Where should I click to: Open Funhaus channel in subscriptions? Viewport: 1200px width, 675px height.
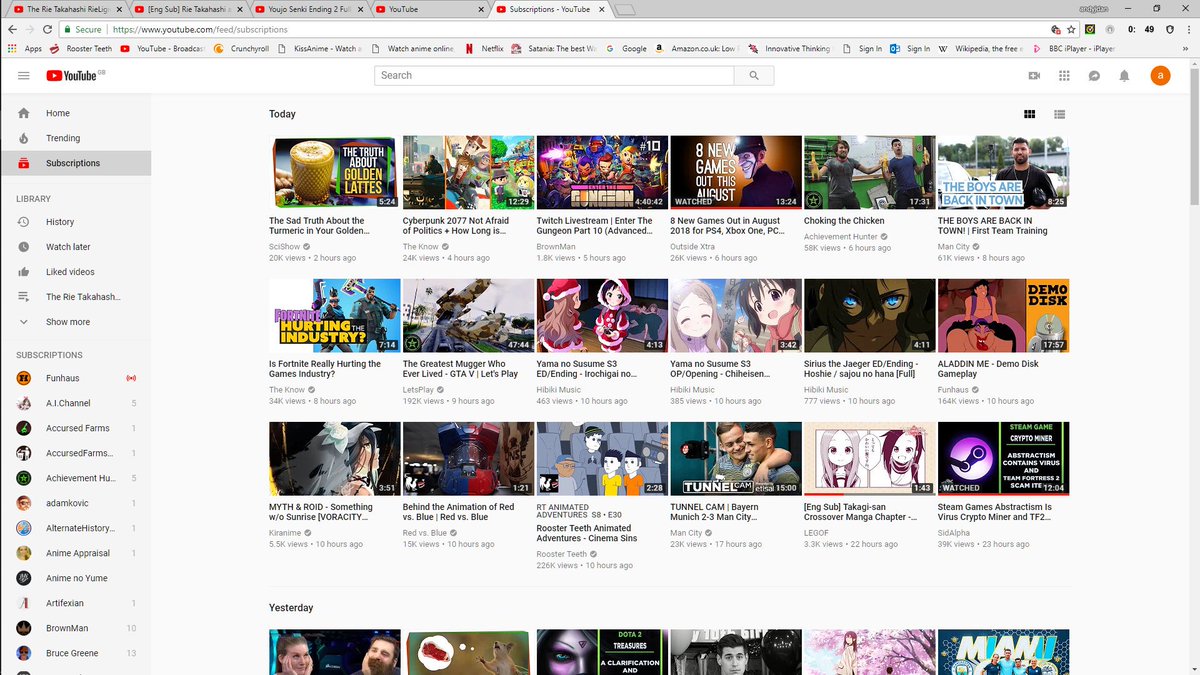[x=75, y=378]
